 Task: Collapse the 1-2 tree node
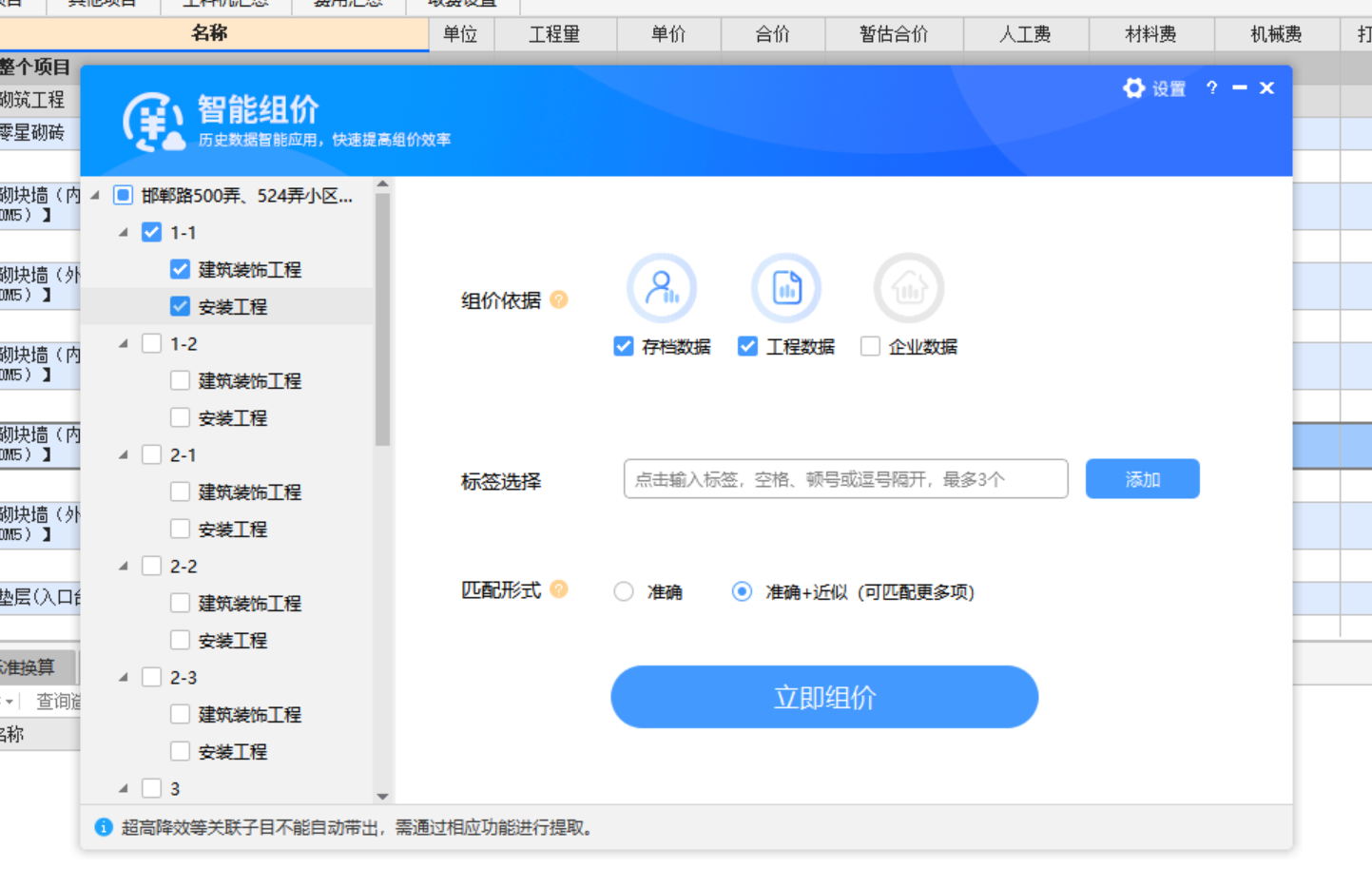[x=124, y=344]
